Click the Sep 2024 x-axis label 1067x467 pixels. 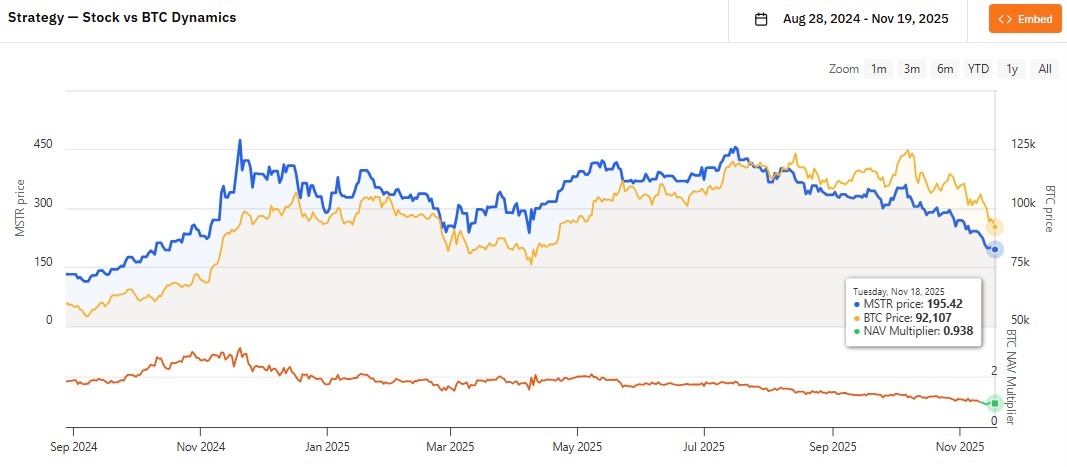[x=74, y=446]
